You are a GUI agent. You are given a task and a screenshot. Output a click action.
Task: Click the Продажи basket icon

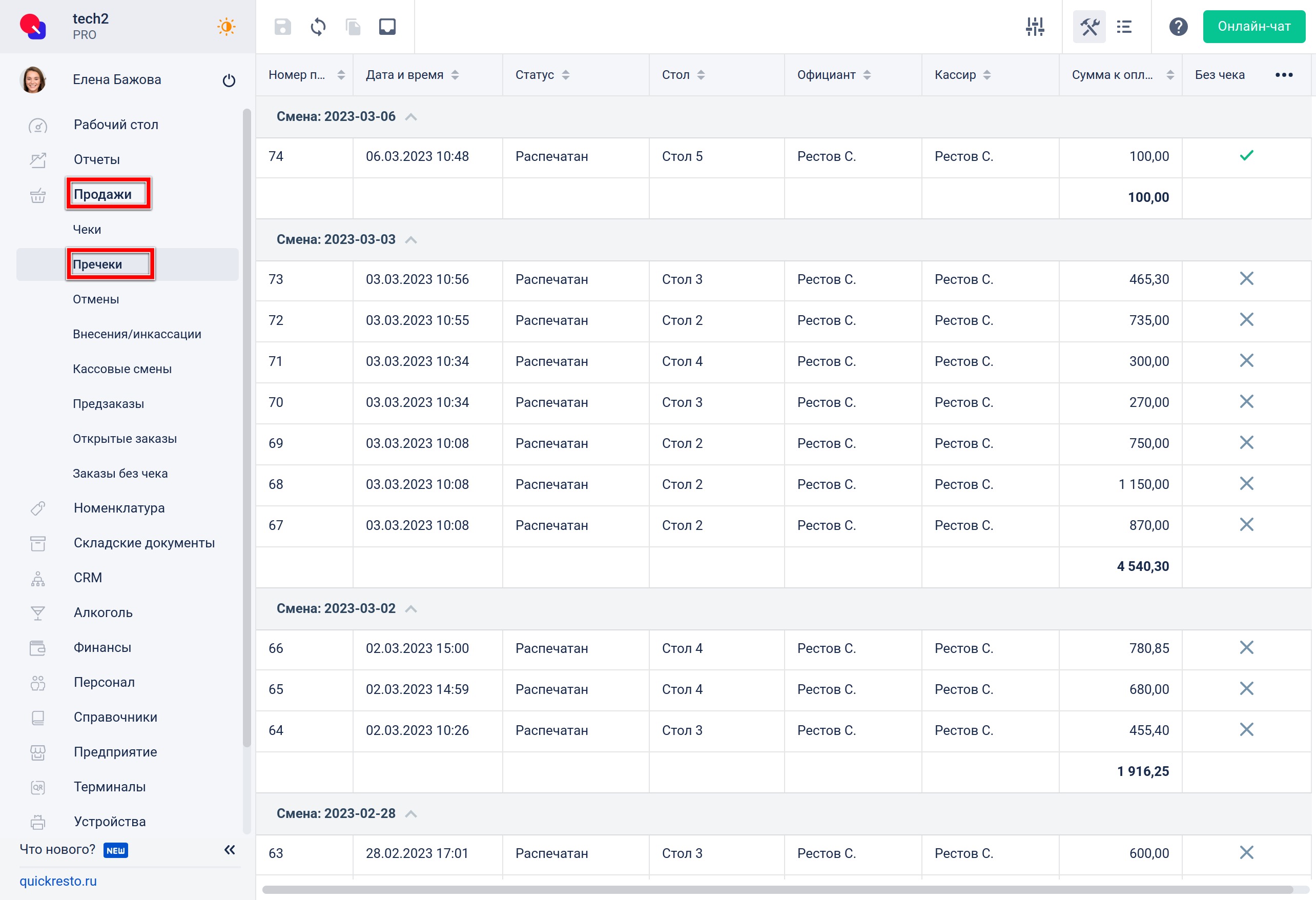tap(38, 195)
